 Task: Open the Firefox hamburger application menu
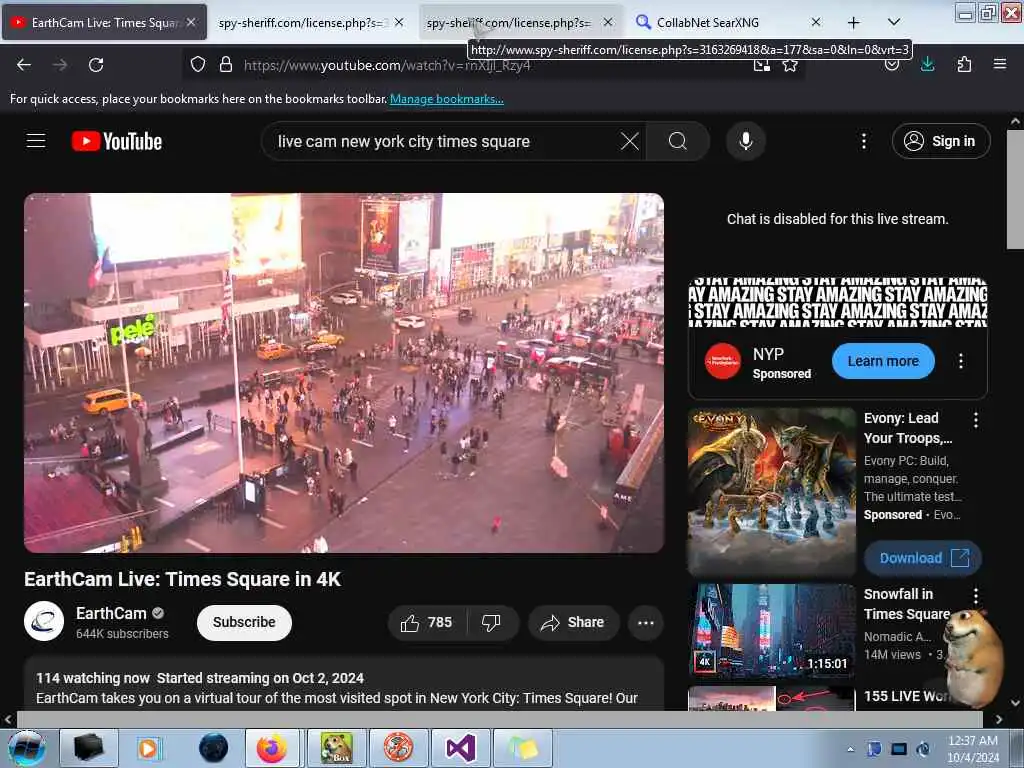click(1000, 64)
